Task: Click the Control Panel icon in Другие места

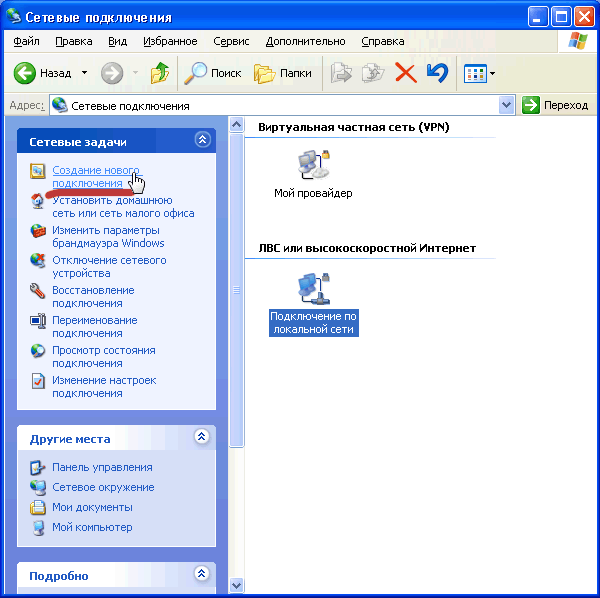Action: pyautogui.click(x=38, y=467)
